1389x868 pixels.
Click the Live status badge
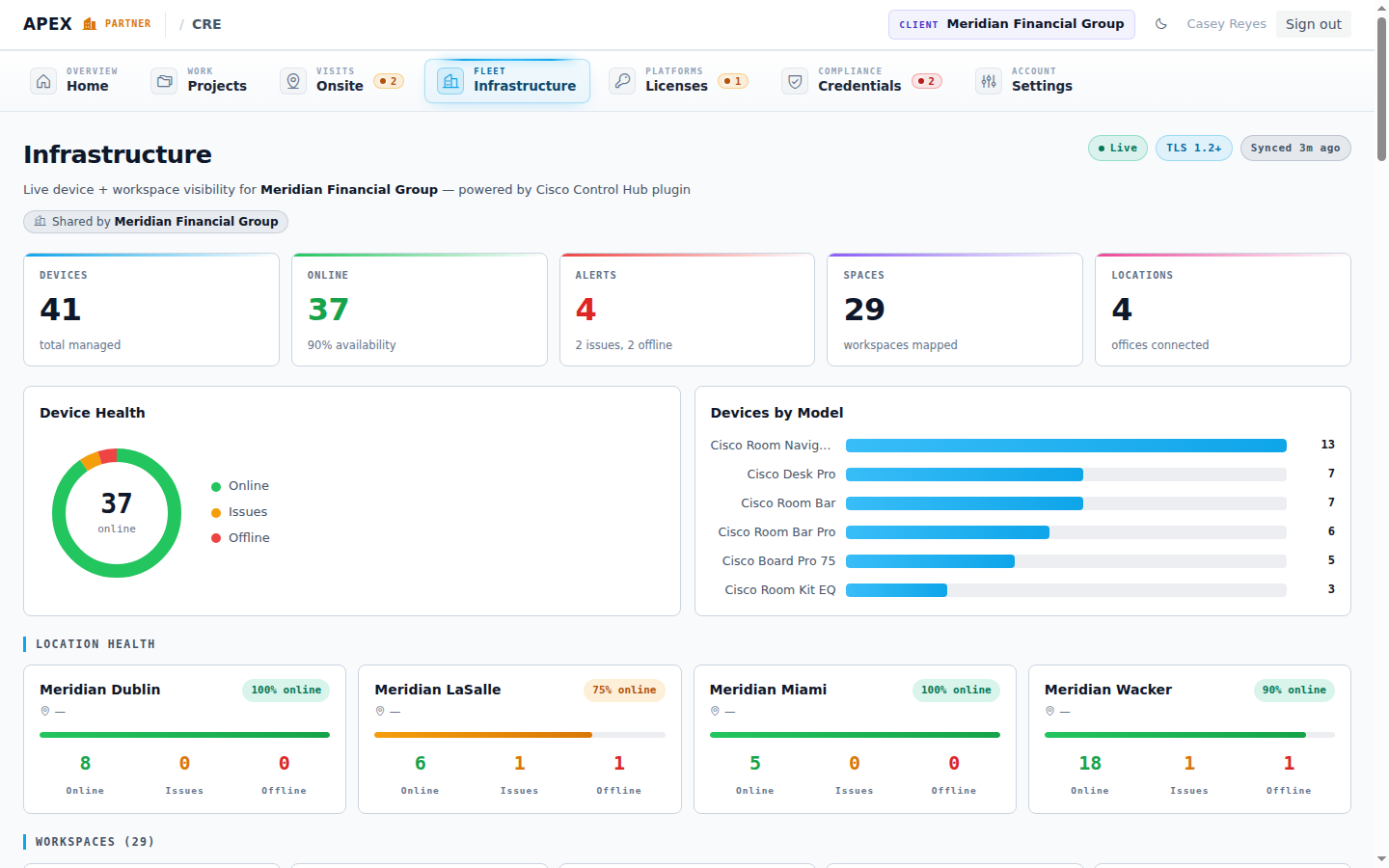tap(1118, 148)
